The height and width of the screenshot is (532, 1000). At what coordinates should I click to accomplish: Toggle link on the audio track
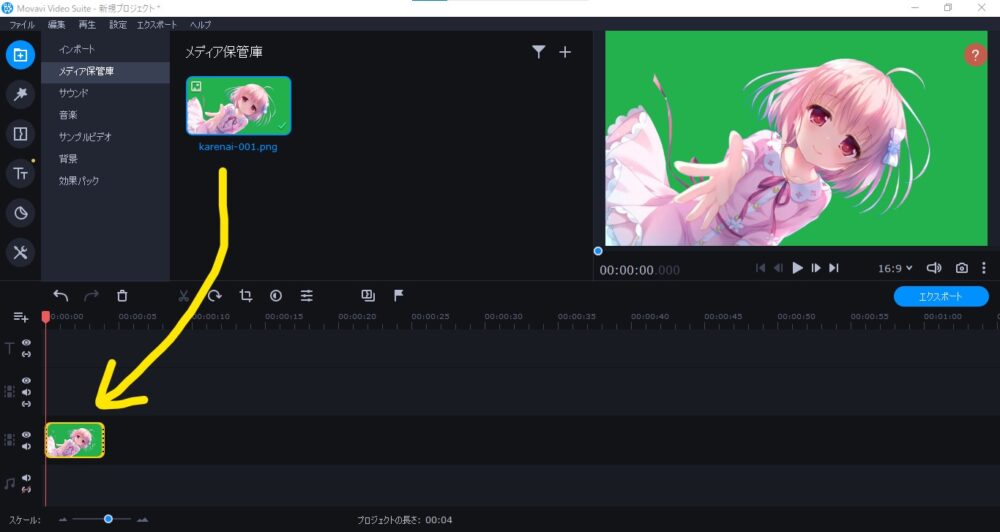(x=26, y=489)
